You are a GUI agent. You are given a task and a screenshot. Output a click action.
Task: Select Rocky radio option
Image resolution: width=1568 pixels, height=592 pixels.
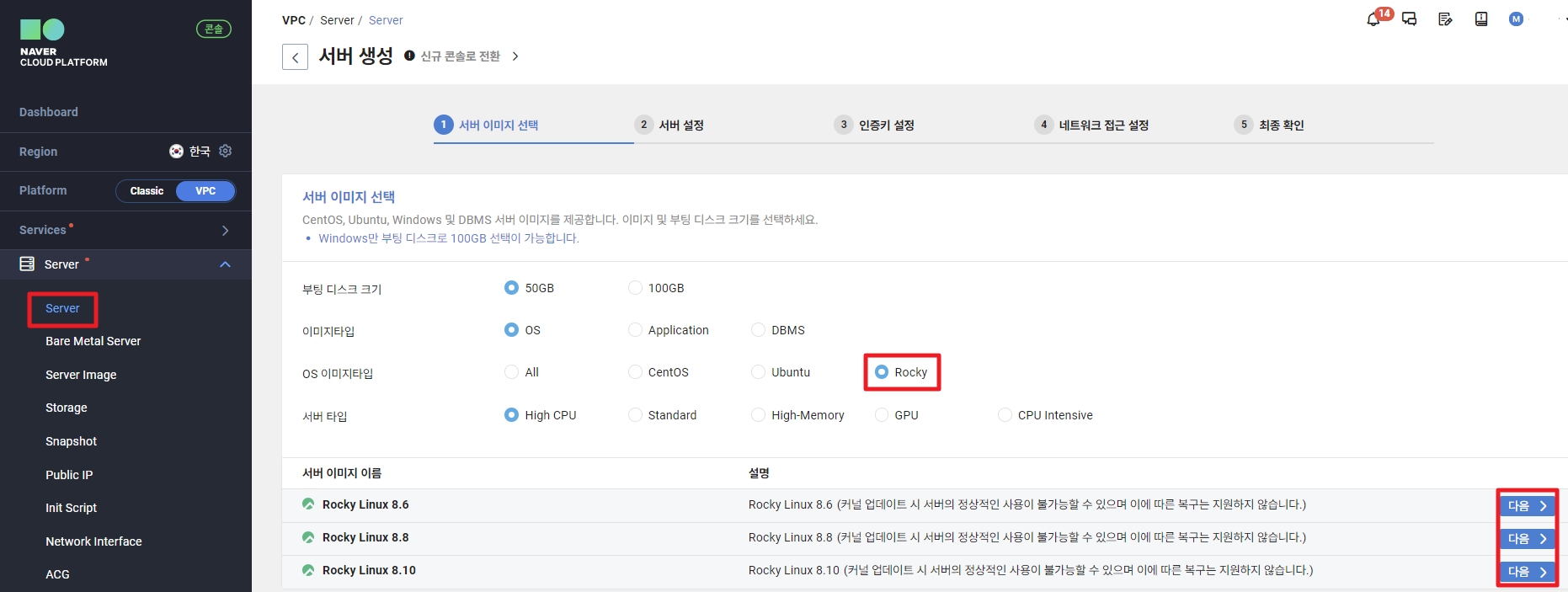click(x=882, y=371)
